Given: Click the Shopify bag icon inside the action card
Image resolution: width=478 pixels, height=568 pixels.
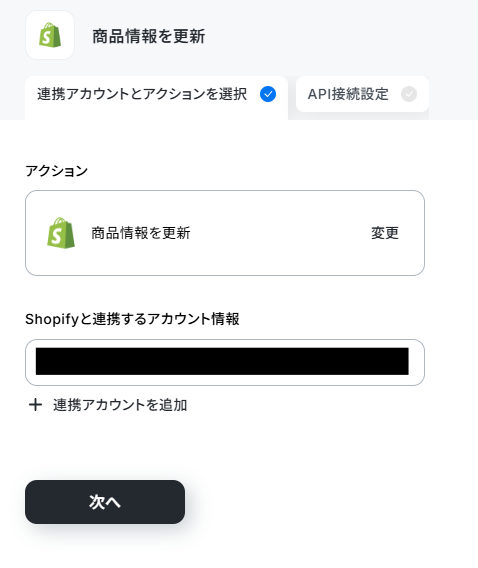Looking at the screenshot, I should 61,233.
